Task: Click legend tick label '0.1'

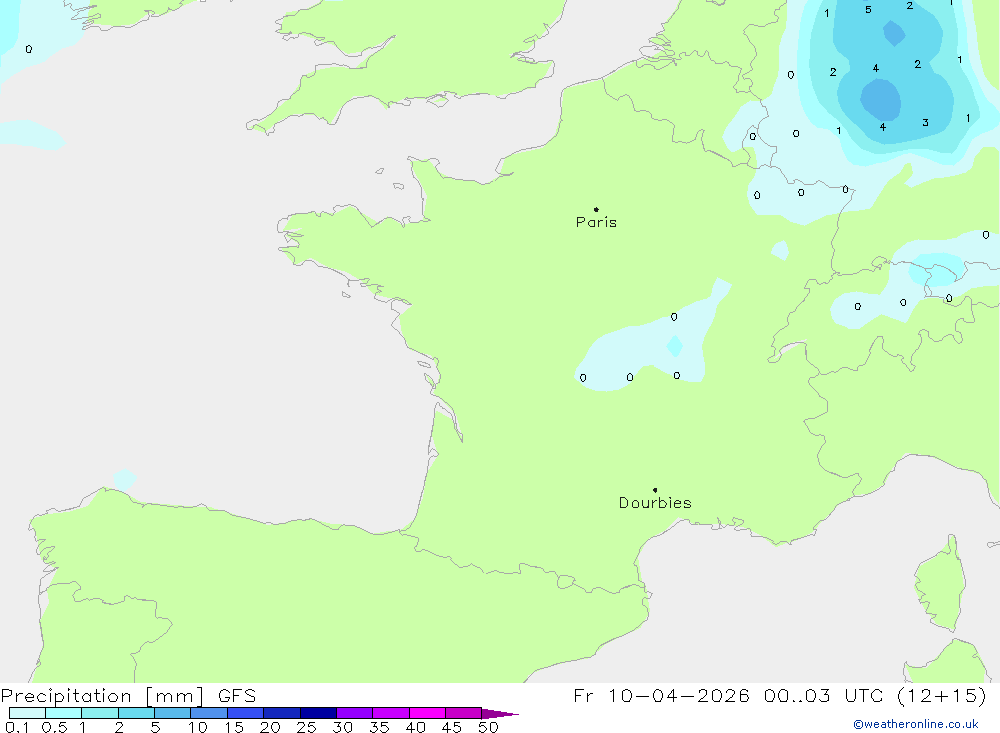Action: [17, 727]
